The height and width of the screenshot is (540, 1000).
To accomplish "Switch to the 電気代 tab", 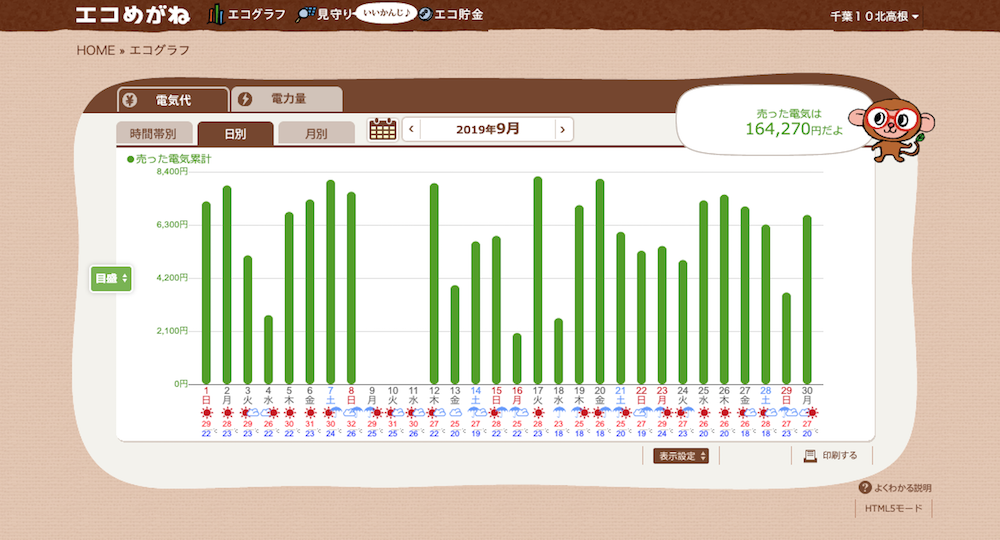I will pyautogui.click(x=173, y=100).
